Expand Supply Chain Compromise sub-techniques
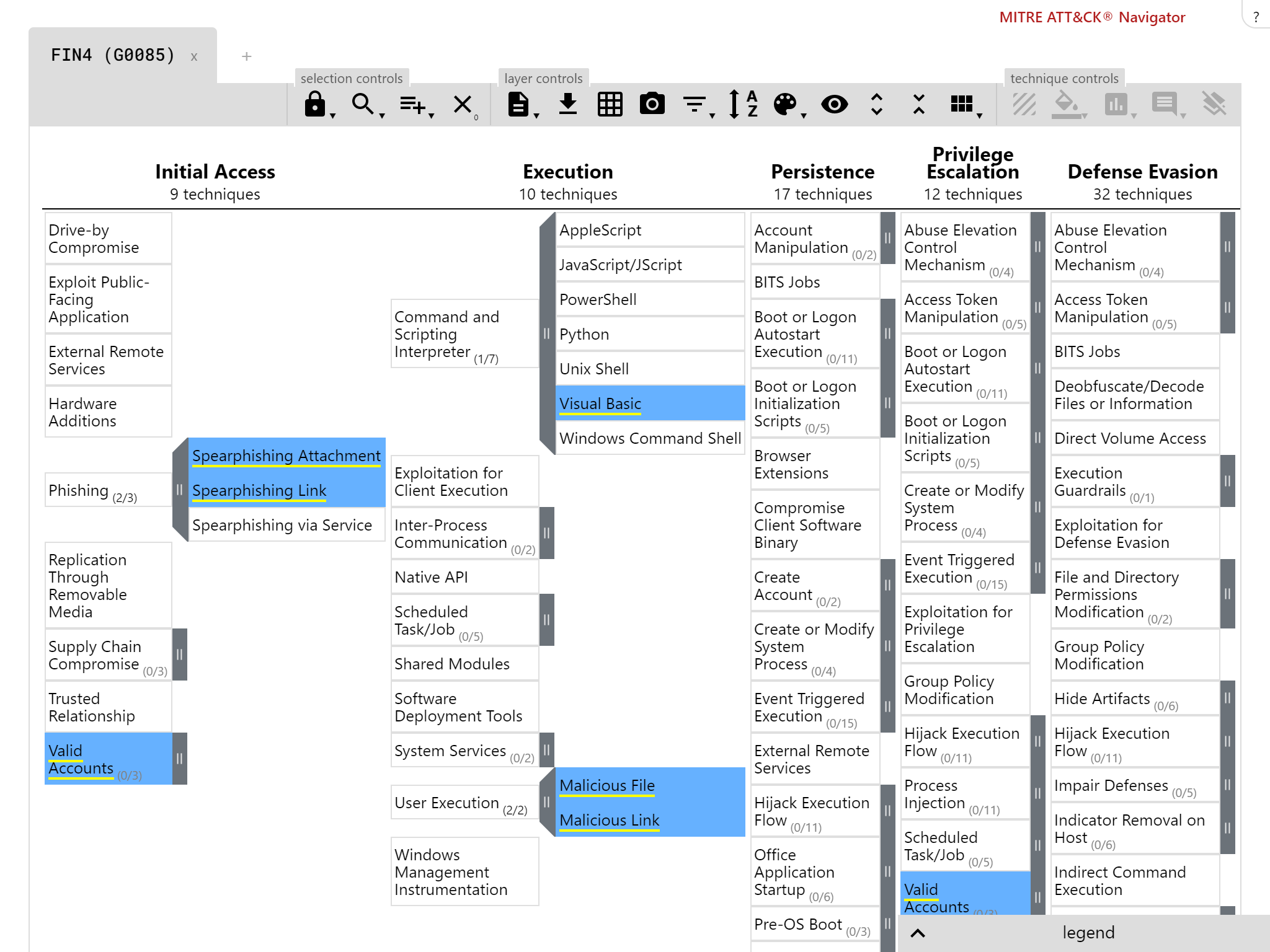The image size is (1270, 952). click(x=180, y=654)
